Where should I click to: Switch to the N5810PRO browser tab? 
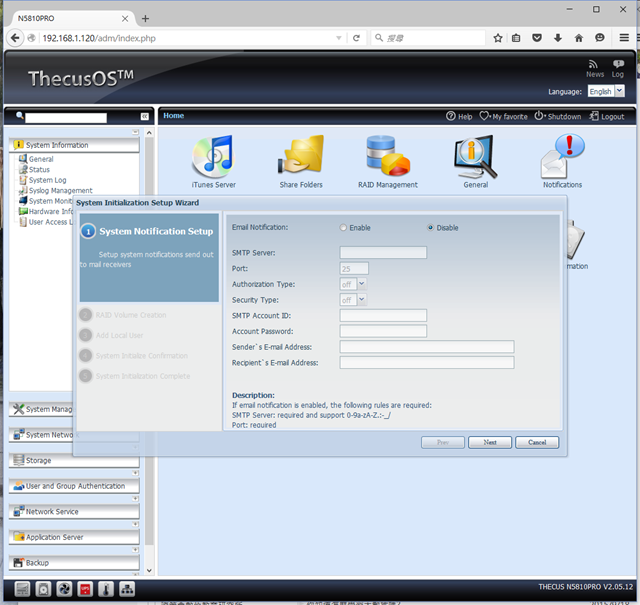pyautogui.click(x=71, y=18)
